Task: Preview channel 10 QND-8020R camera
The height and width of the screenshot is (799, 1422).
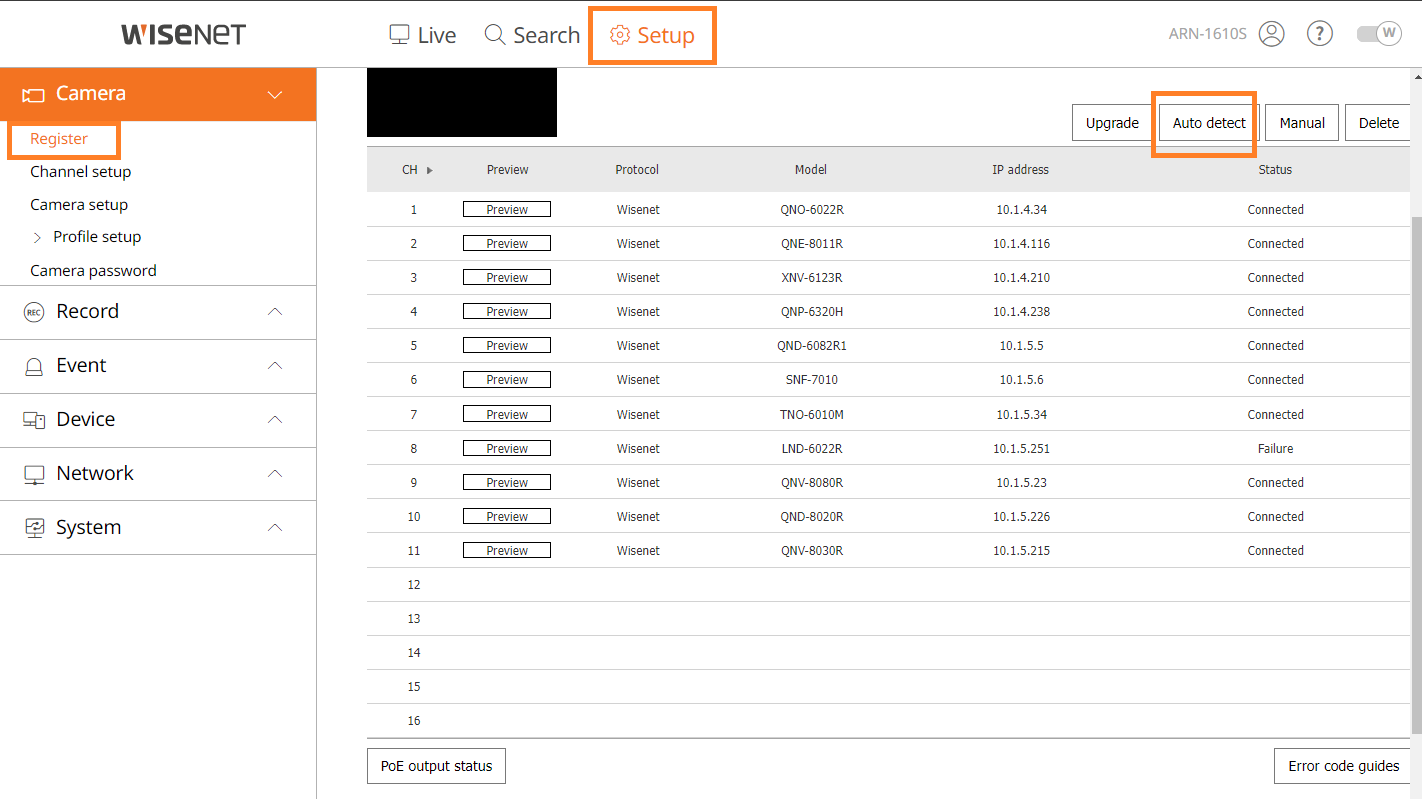Action: (507, 517)
